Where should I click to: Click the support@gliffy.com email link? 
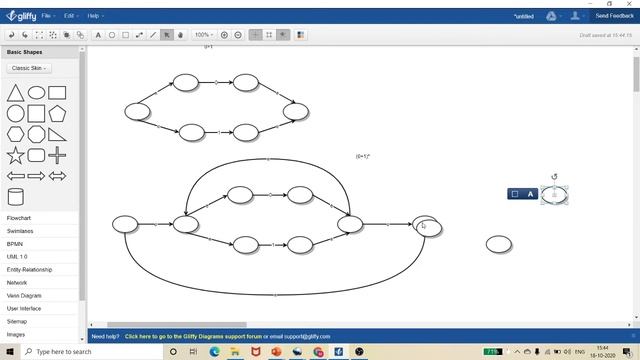[x=307, y=337]
